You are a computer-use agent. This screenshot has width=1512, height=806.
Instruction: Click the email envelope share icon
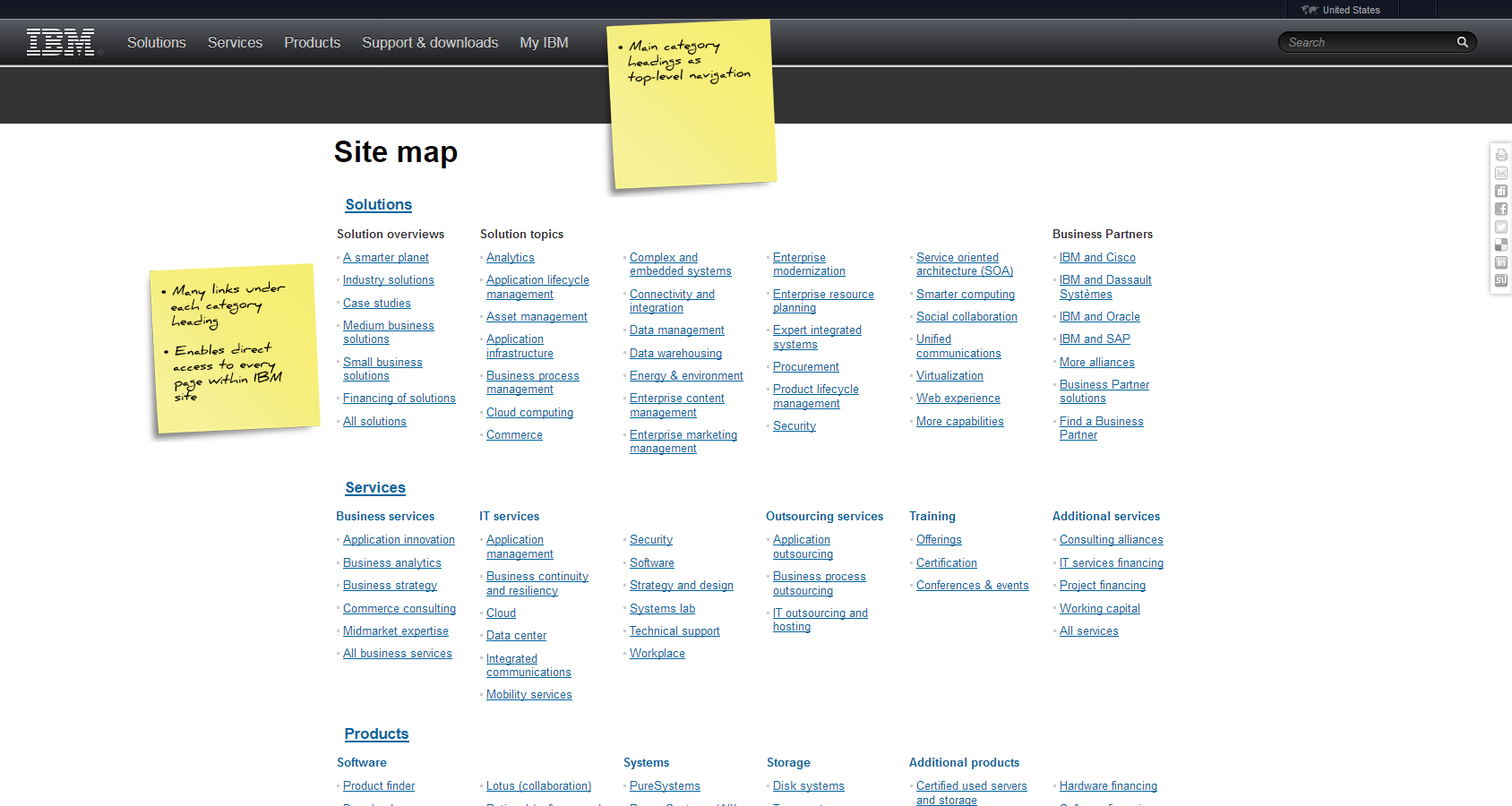pyautogui.click(x=1501, y=173)
